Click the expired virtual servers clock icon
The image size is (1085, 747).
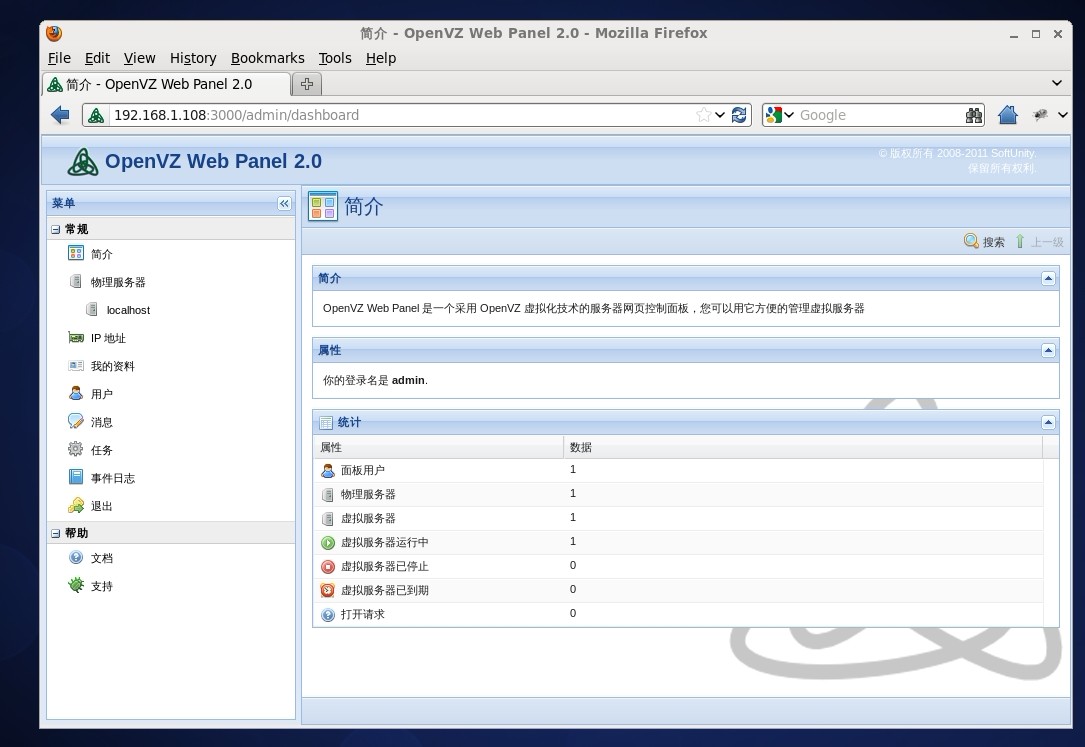(328, 591)
